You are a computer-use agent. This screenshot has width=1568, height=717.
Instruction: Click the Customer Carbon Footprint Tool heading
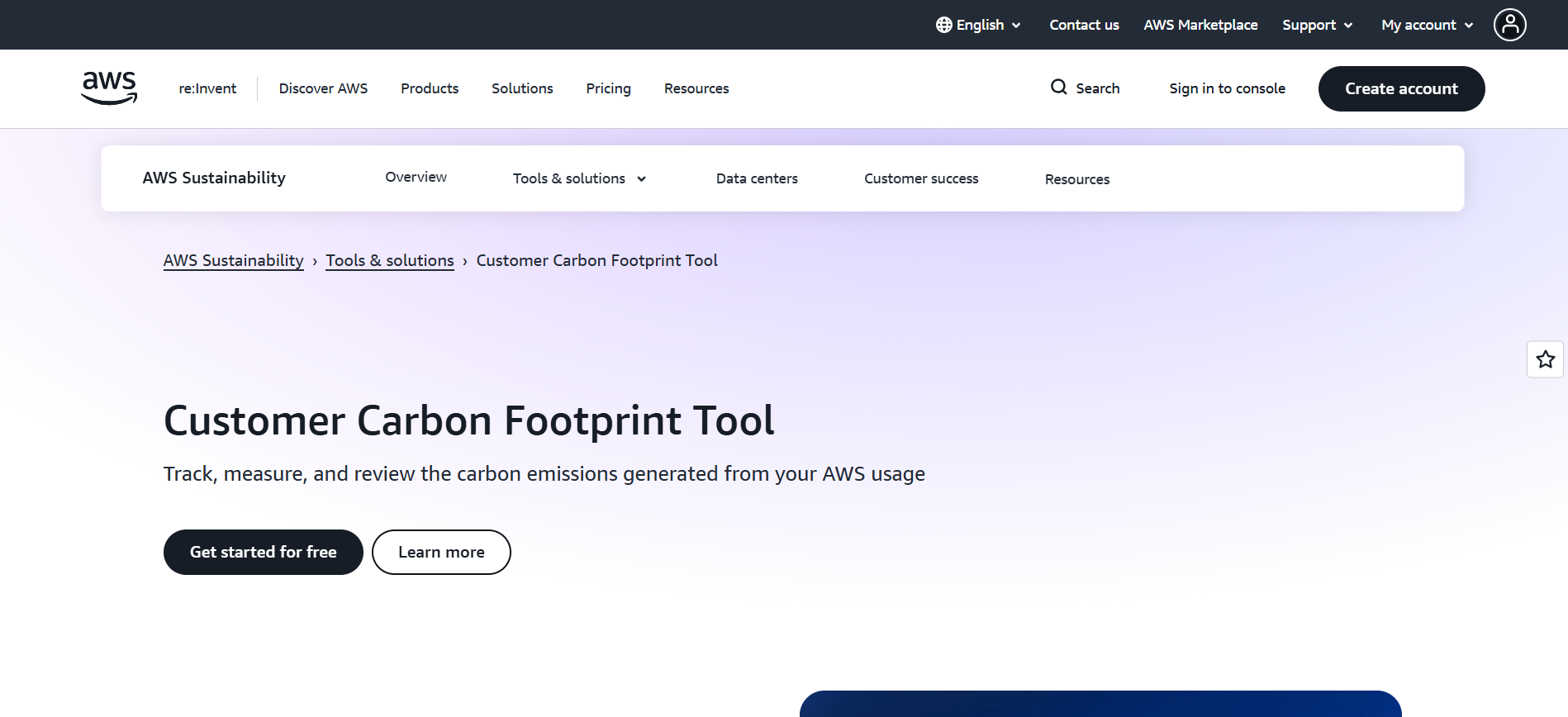point(469,420)
